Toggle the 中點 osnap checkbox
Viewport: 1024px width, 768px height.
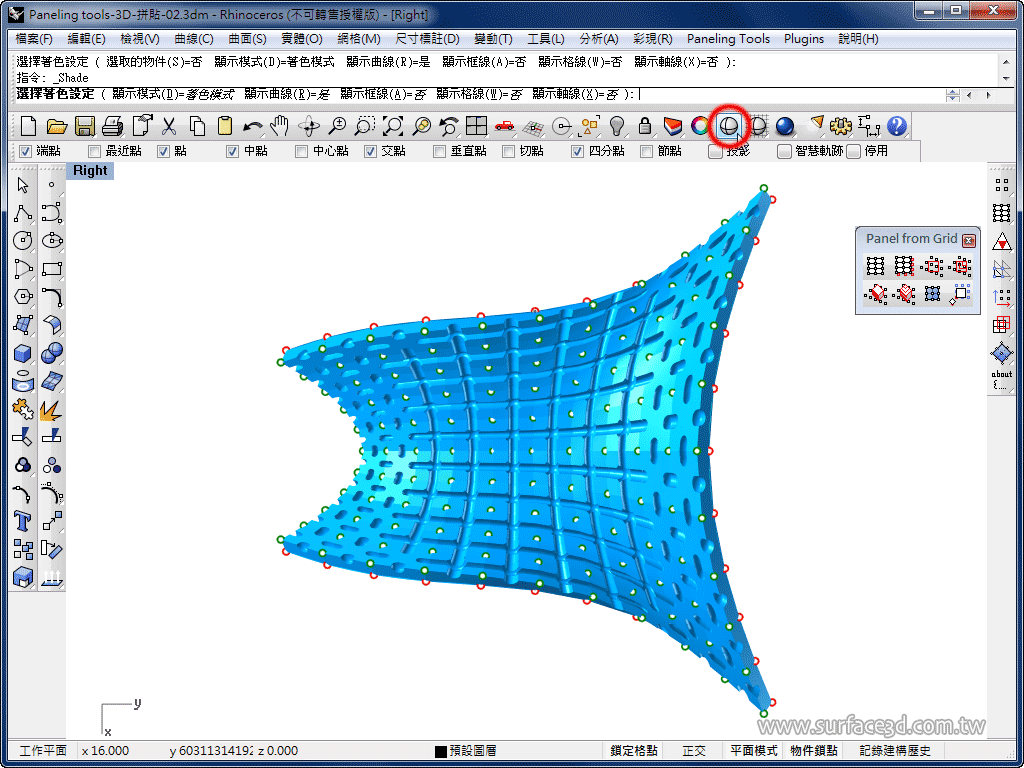pos(232,152)
